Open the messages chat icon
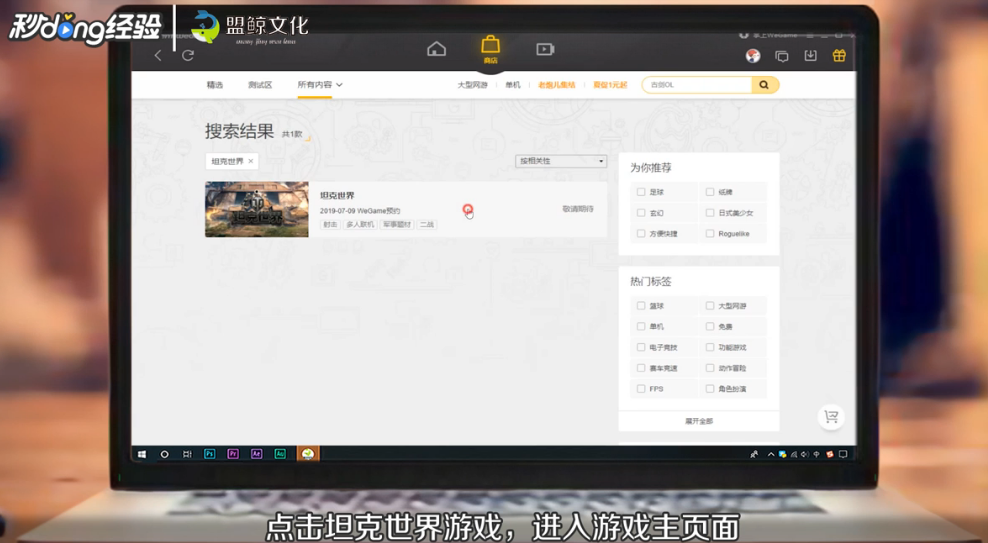This screenshot has height=543, width=988. (x=782, y=57)
